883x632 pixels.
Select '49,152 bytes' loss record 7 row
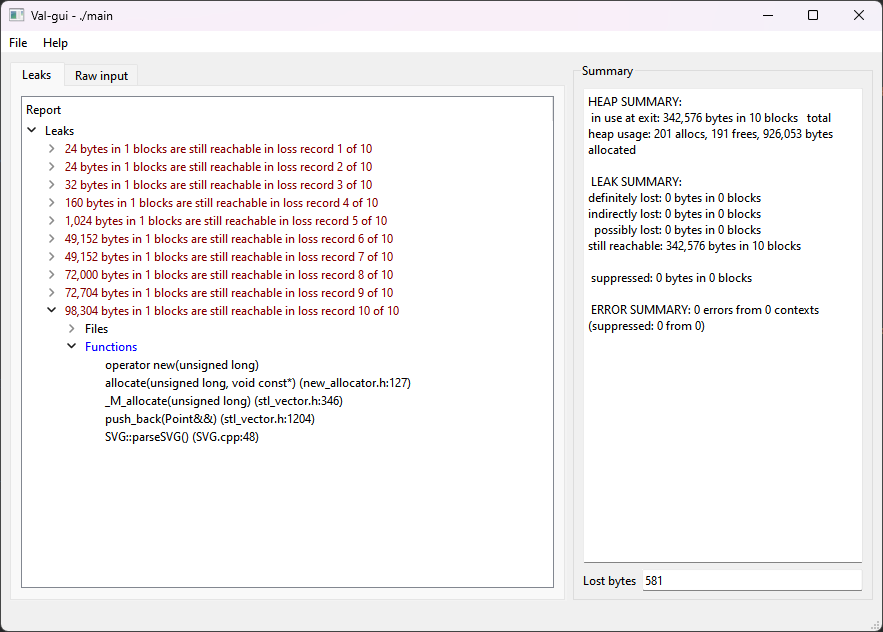(229, 257)
